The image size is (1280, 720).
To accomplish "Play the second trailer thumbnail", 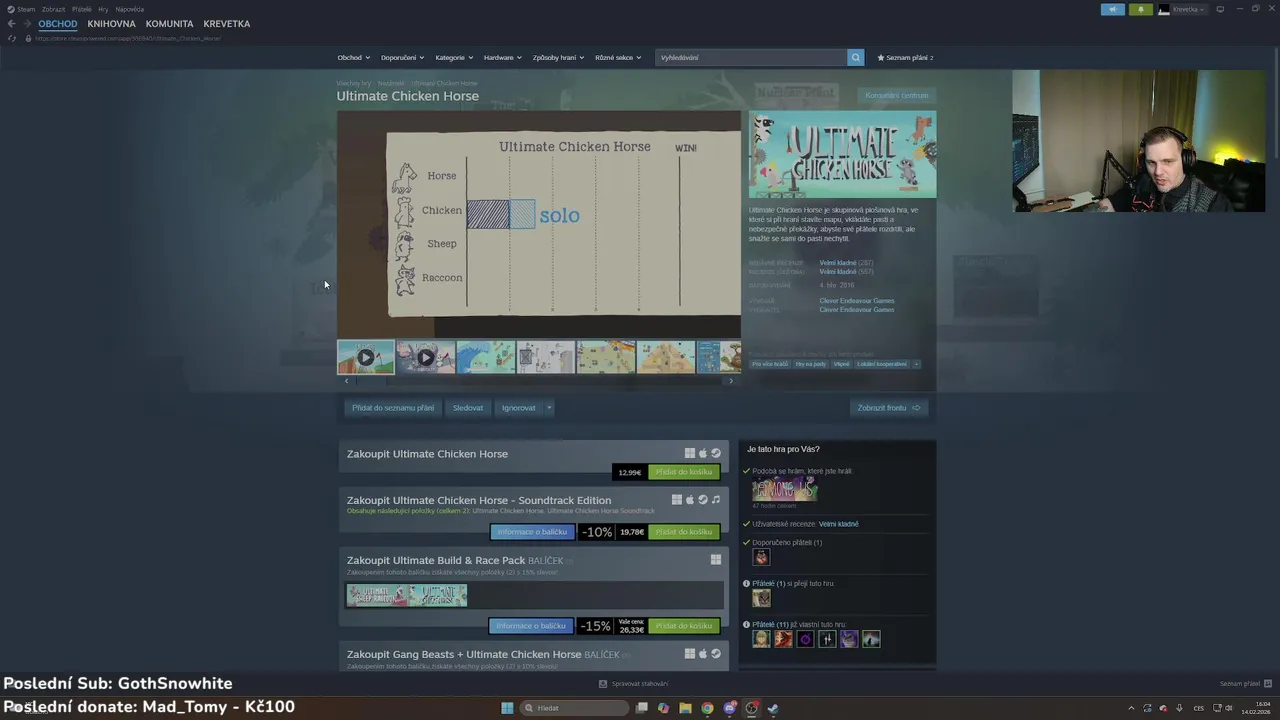I will [x=426, y=357].
